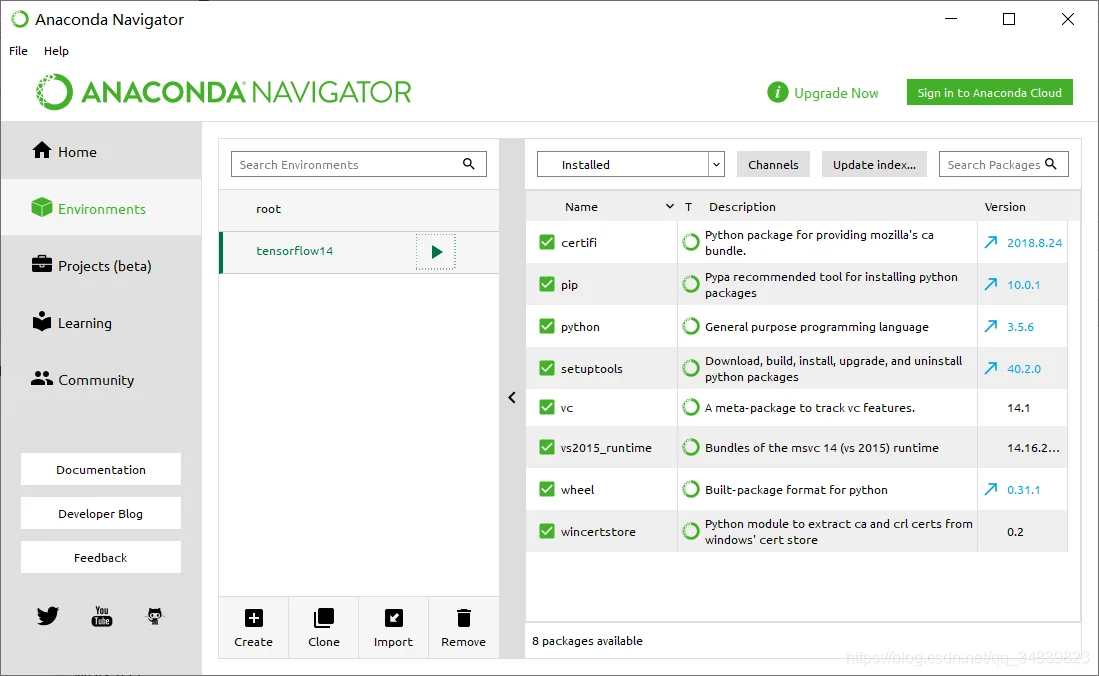Click the package type icon for vc

[x=690, y=407]
